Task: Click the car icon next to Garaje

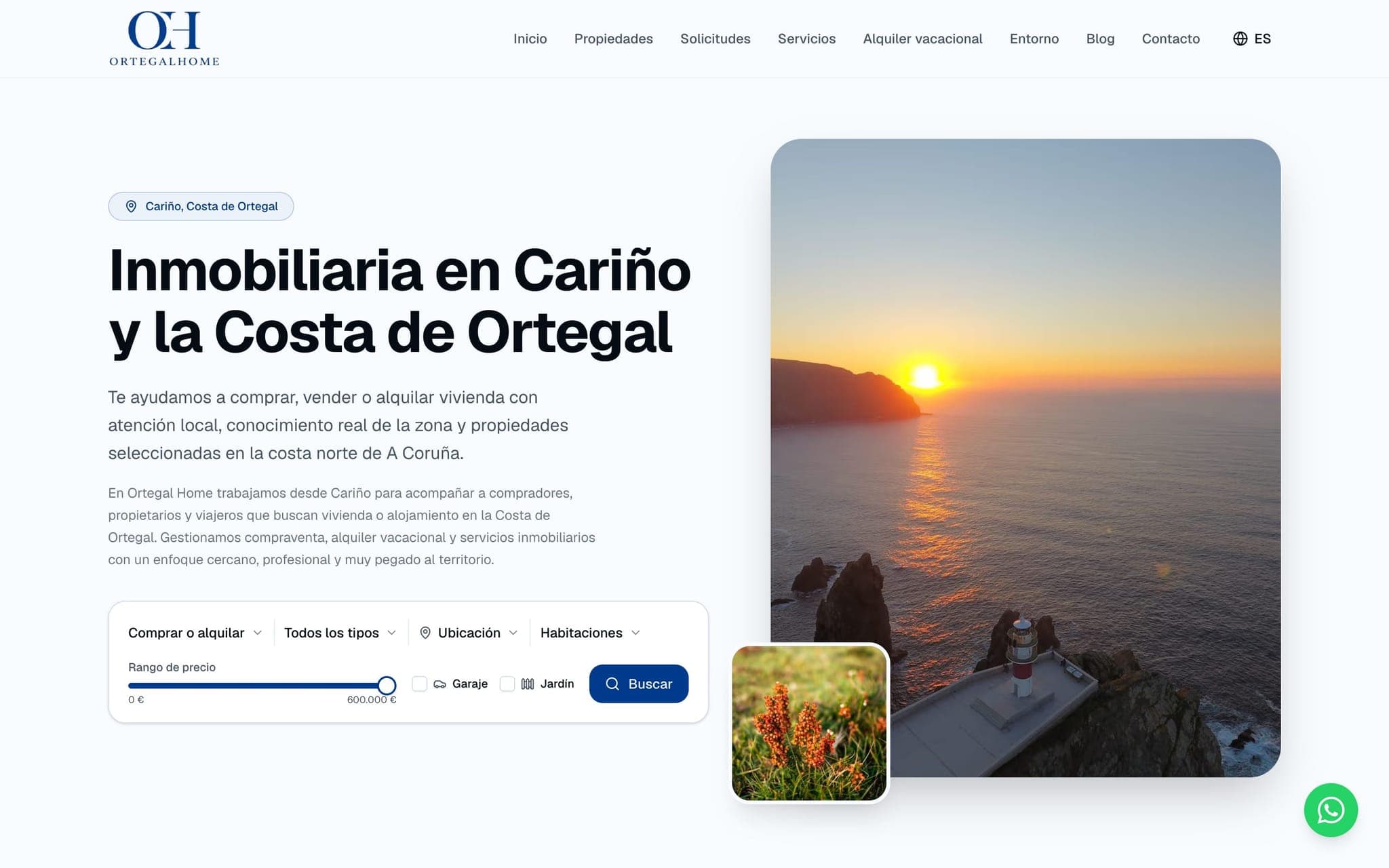Action: [439, 684]
